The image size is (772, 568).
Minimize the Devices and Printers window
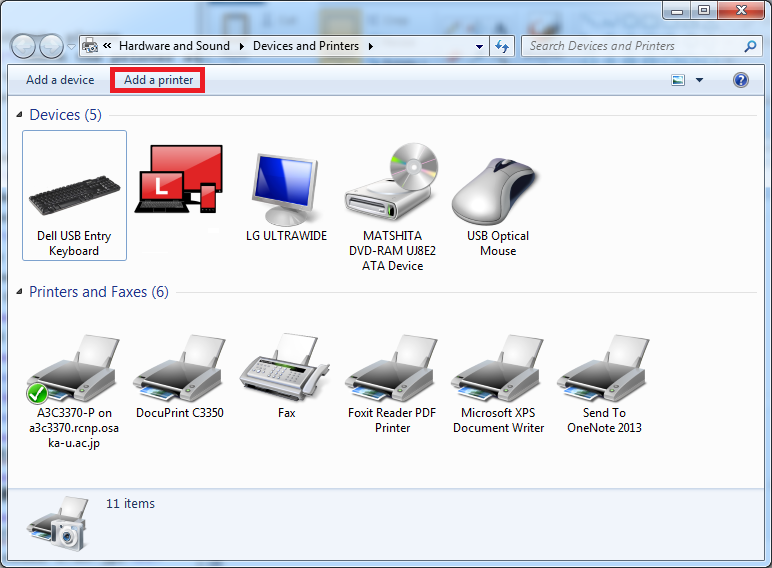pyautogui.click(x=677, y=10)
